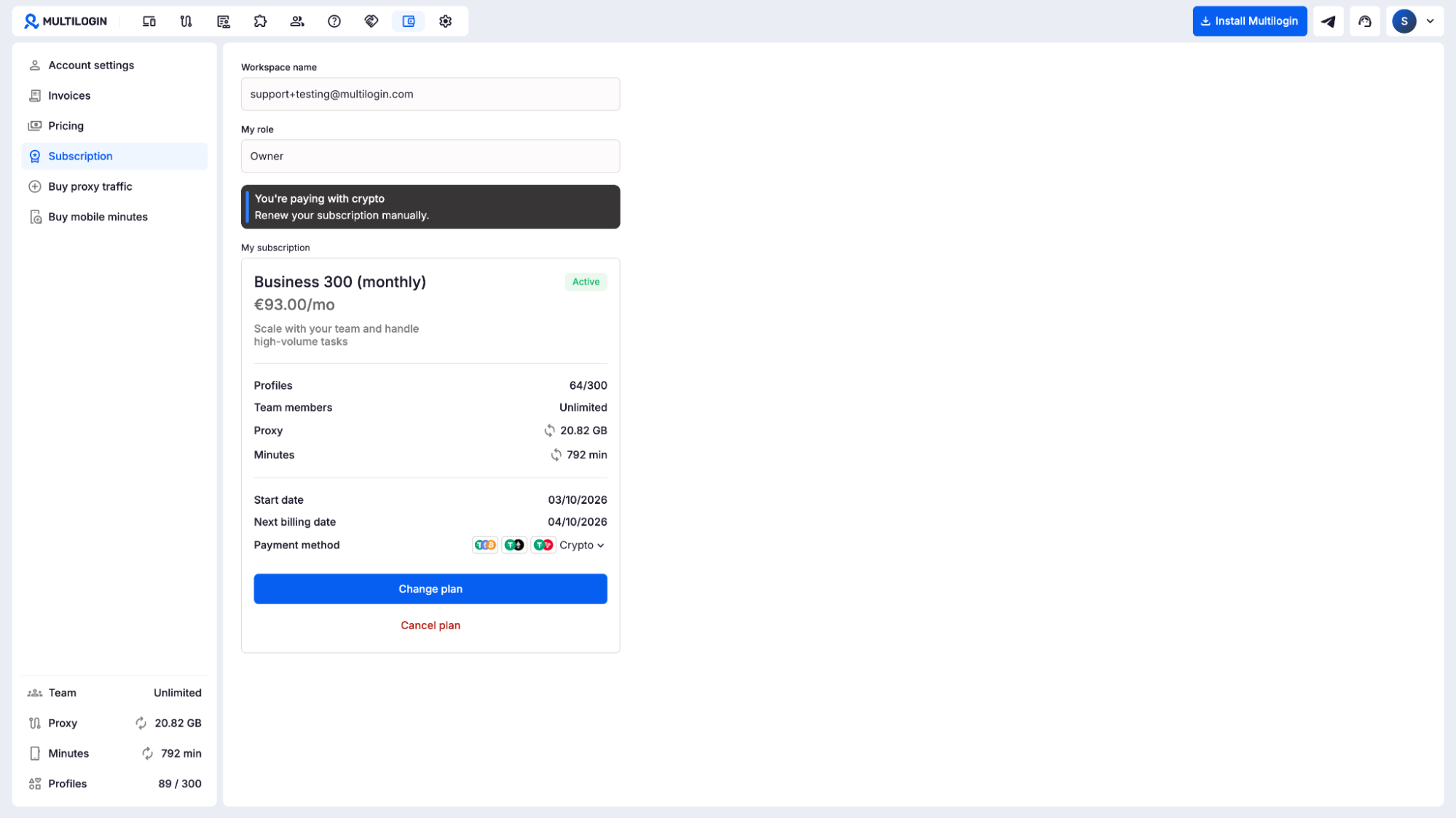The height and width of the screenshot is (819, 1456).
Task: Refresh minutes balance in sidebar footer
Action: pyautogui.click(x=148, y=753)
